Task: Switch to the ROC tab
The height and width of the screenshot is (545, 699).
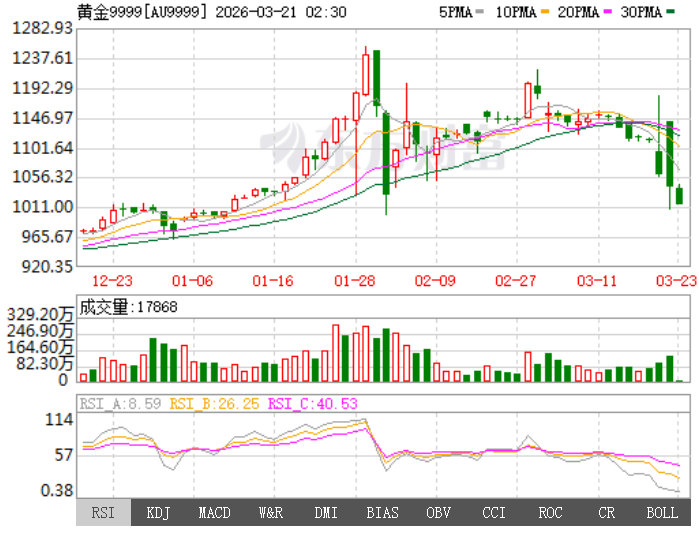Action: point(550,513)
